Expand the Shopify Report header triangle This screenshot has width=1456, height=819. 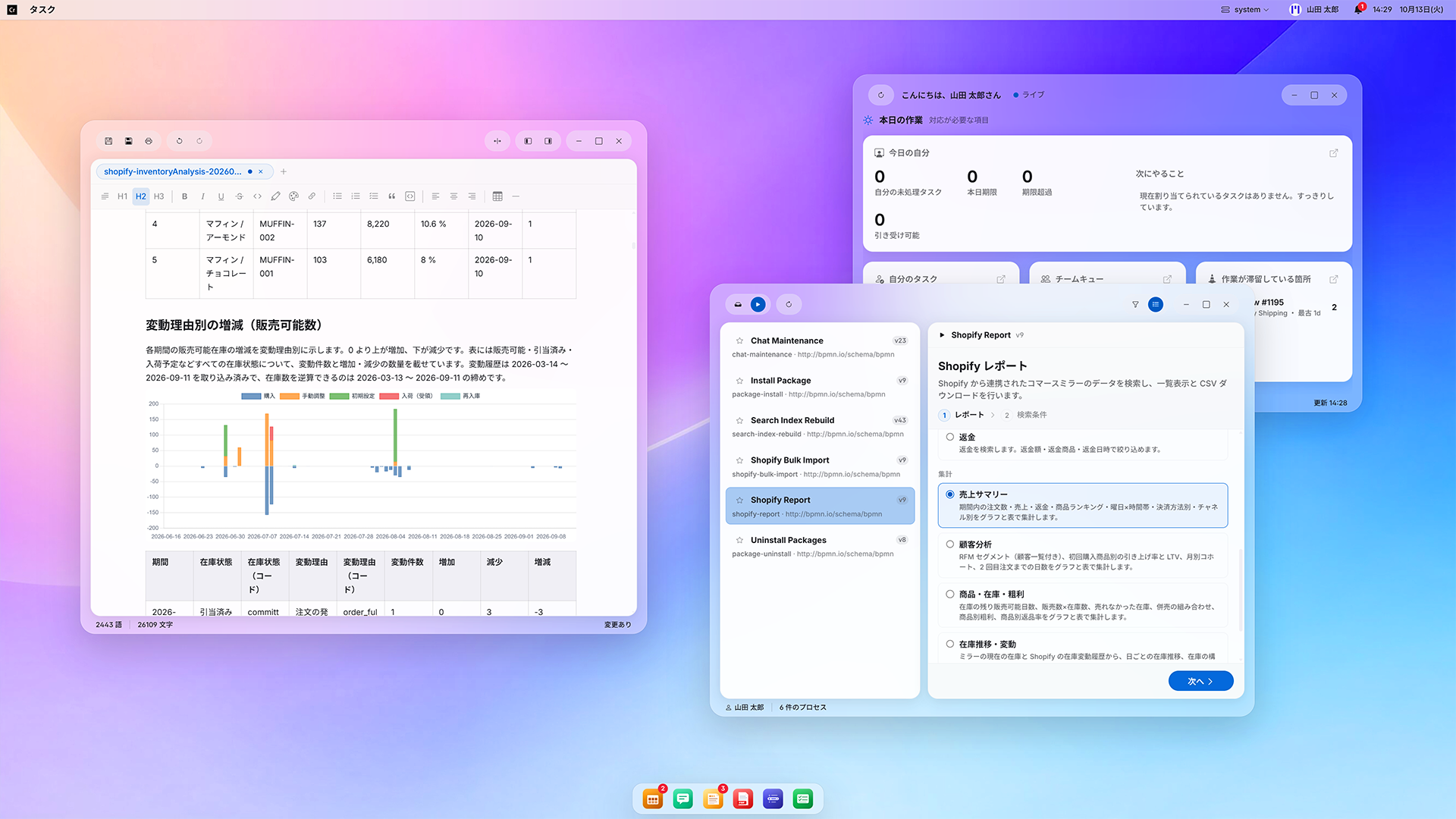point(942,335)
